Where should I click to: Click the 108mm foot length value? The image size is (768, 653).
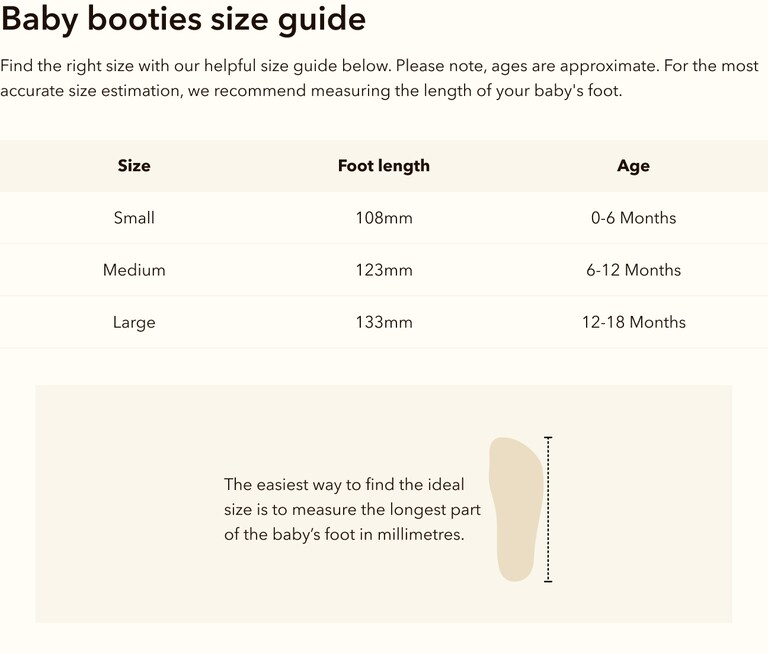[384, 218]
